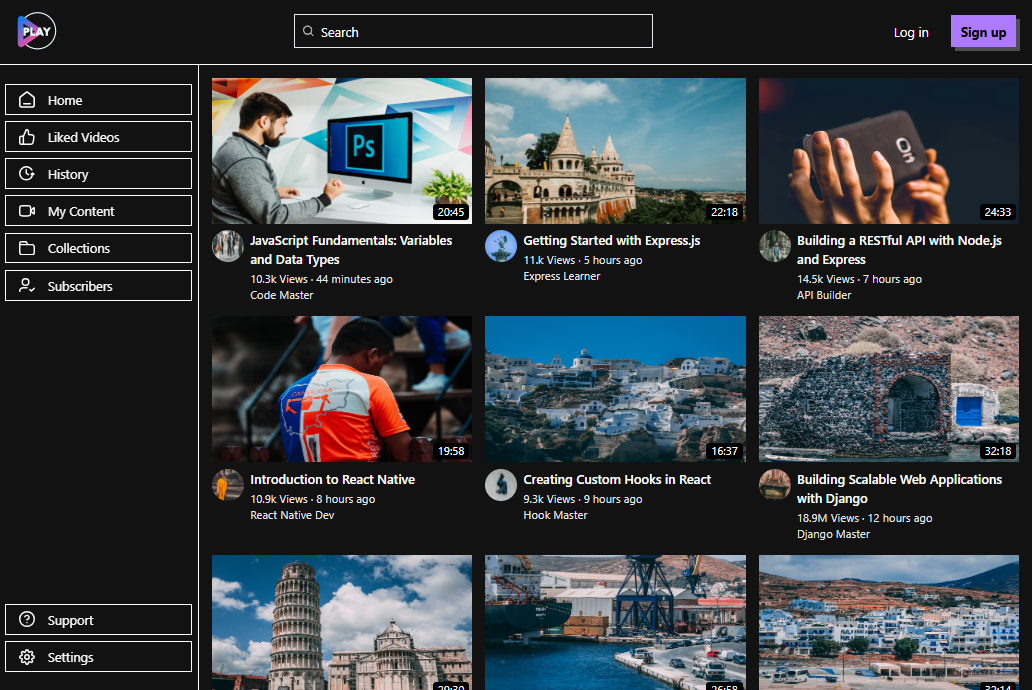The width and height of the screenshot is (1033, 690).
Task: Open Subscribers from sidebar
Action: coord(98,285)
